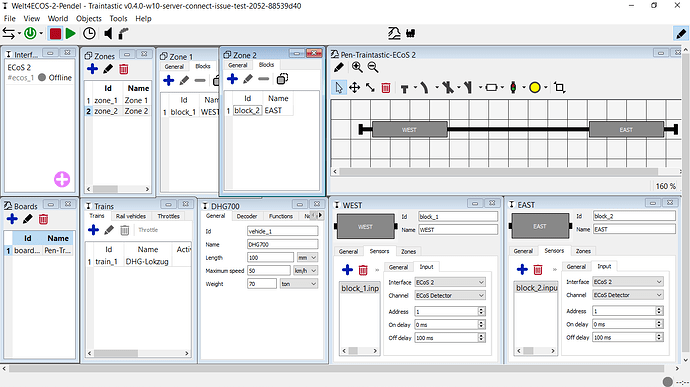Toggle the mute speaker icon
This screenshot has width=690, height=387.
click(x=108, y=33)
